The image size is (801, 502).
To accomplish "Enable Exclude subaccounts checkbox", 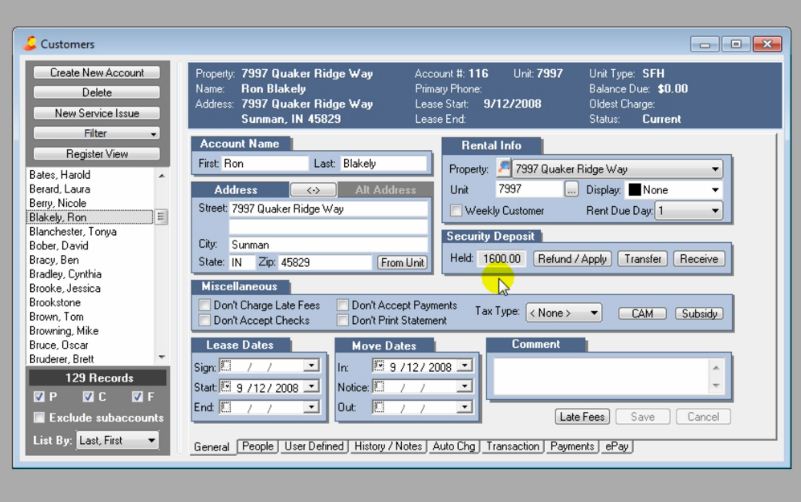I will click(39, 418).
